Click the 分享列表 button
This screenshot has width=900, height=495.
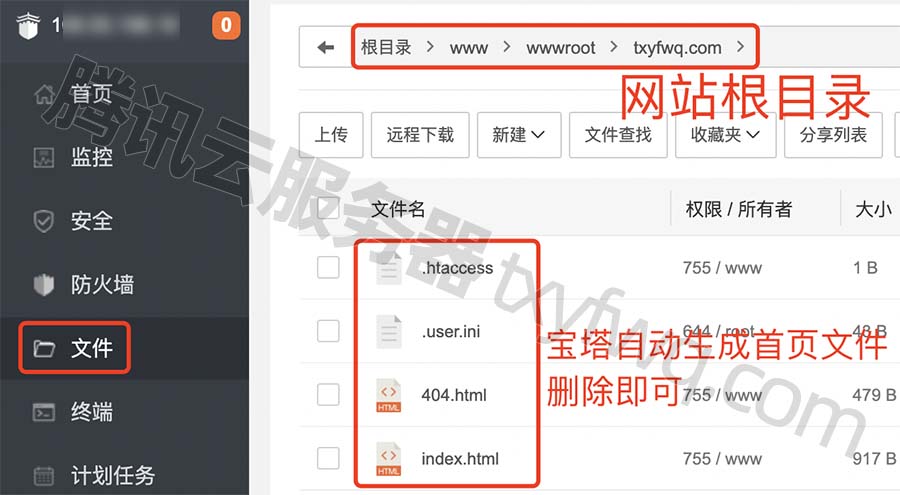click(x=833, y=135)
